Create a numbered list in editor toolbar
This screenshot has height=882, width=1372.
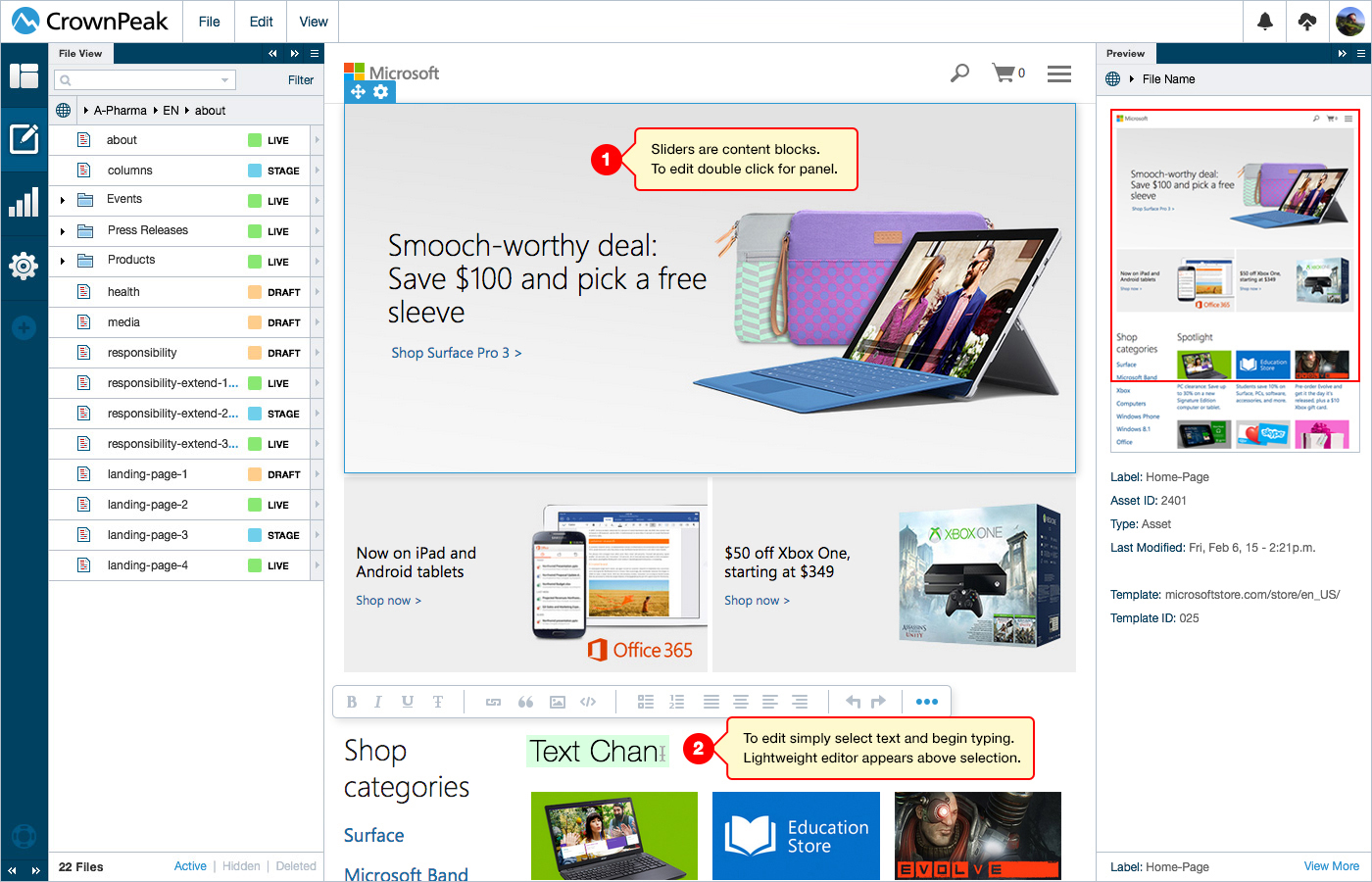coord(676,702)
